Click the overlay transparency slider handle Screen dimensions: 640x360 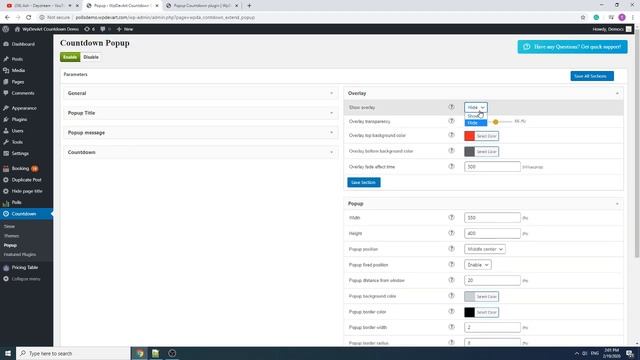pos(496,122)
